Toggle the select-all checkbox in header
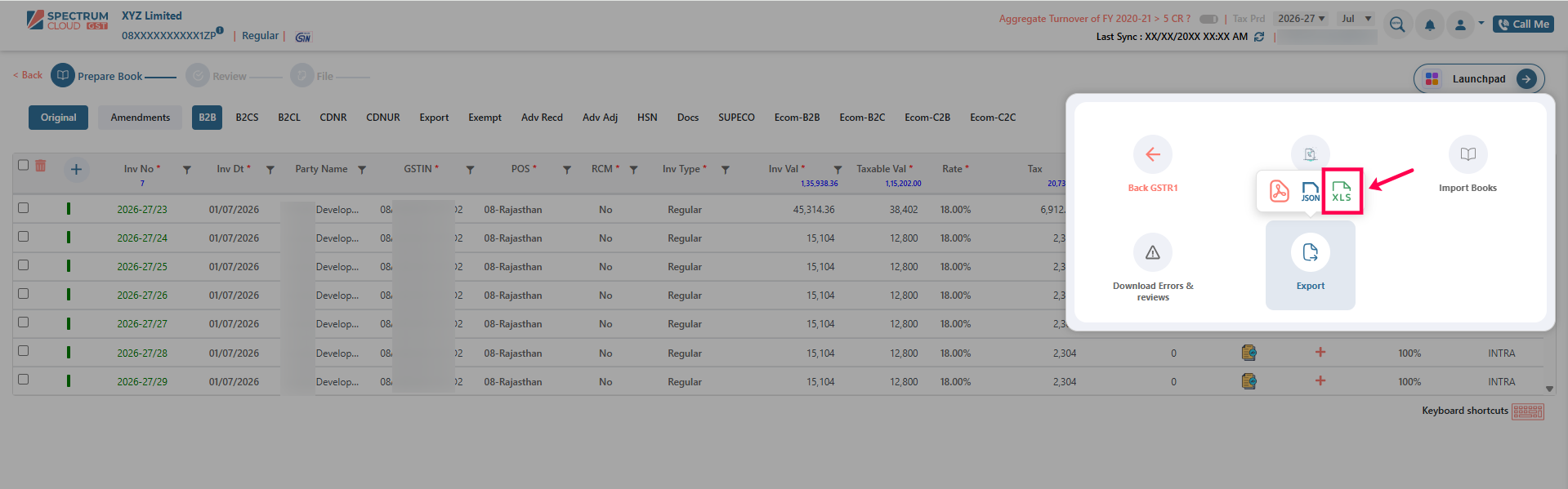 (24, 165)
